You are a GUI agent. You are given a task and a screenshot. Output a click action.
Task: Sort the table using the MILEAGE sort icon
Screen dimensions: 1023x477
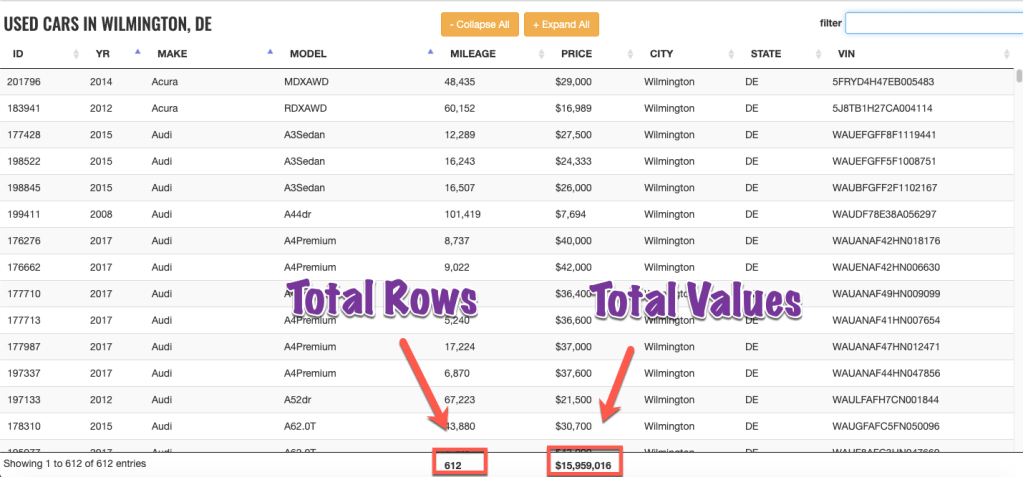click(x=540, y=54)
